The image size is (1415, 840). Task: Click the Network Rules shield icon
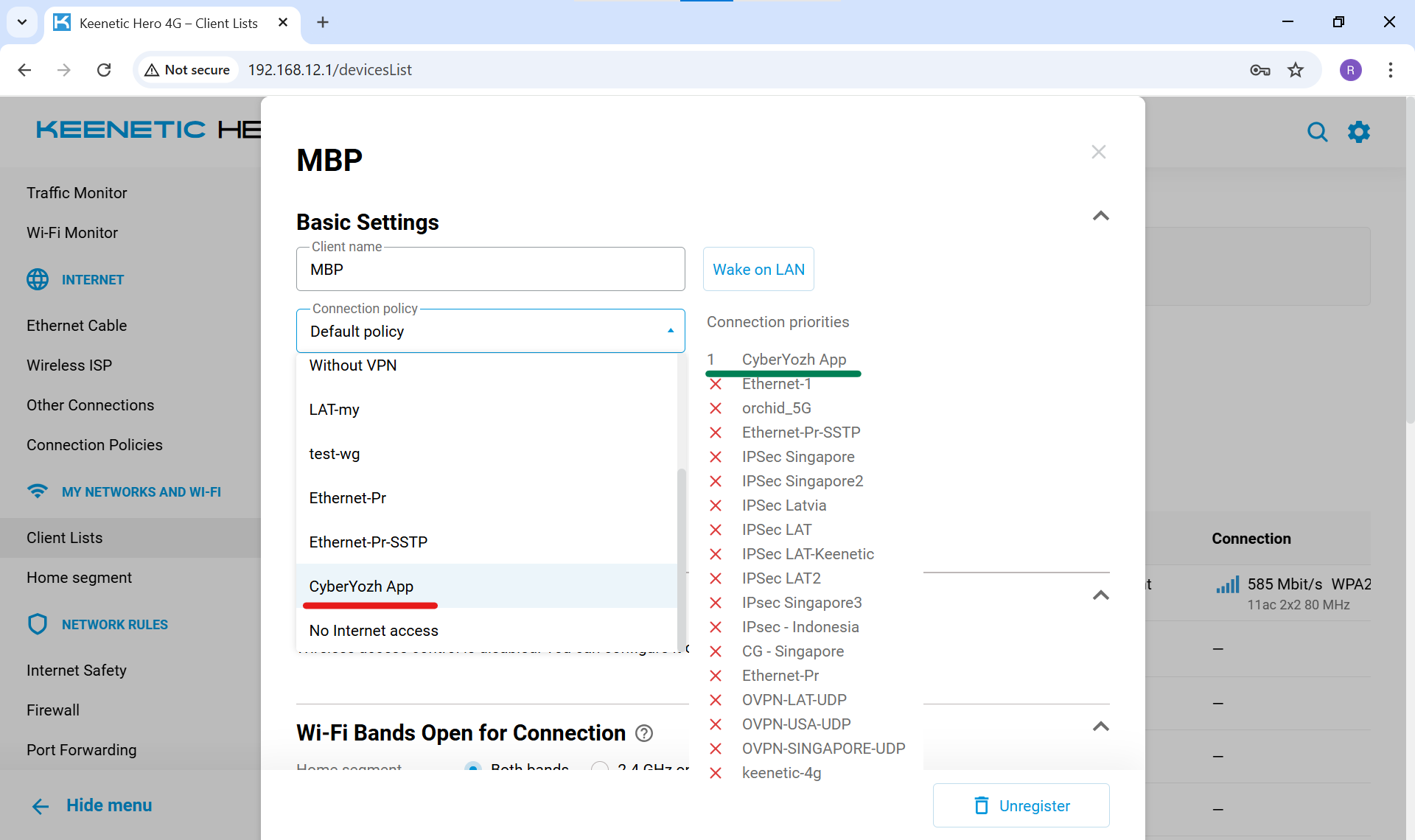(38, 624)
